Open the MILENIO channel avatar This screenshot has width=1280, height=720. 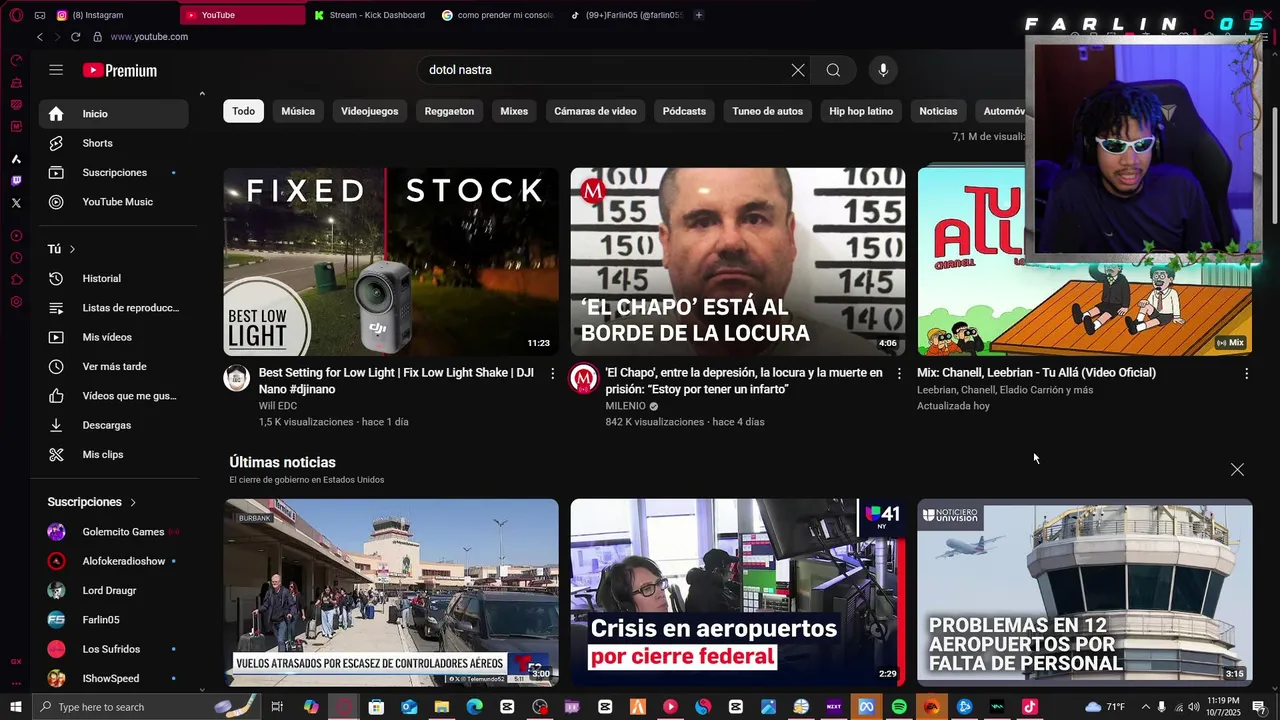tap(584, 379)
